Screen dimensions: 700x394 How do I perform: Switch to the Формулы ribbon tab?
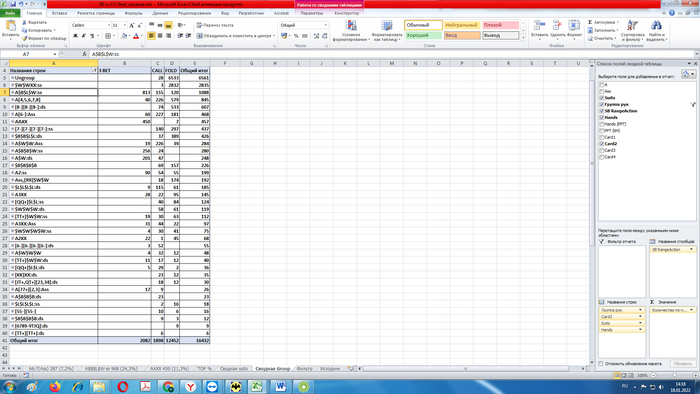pos(133,13)
